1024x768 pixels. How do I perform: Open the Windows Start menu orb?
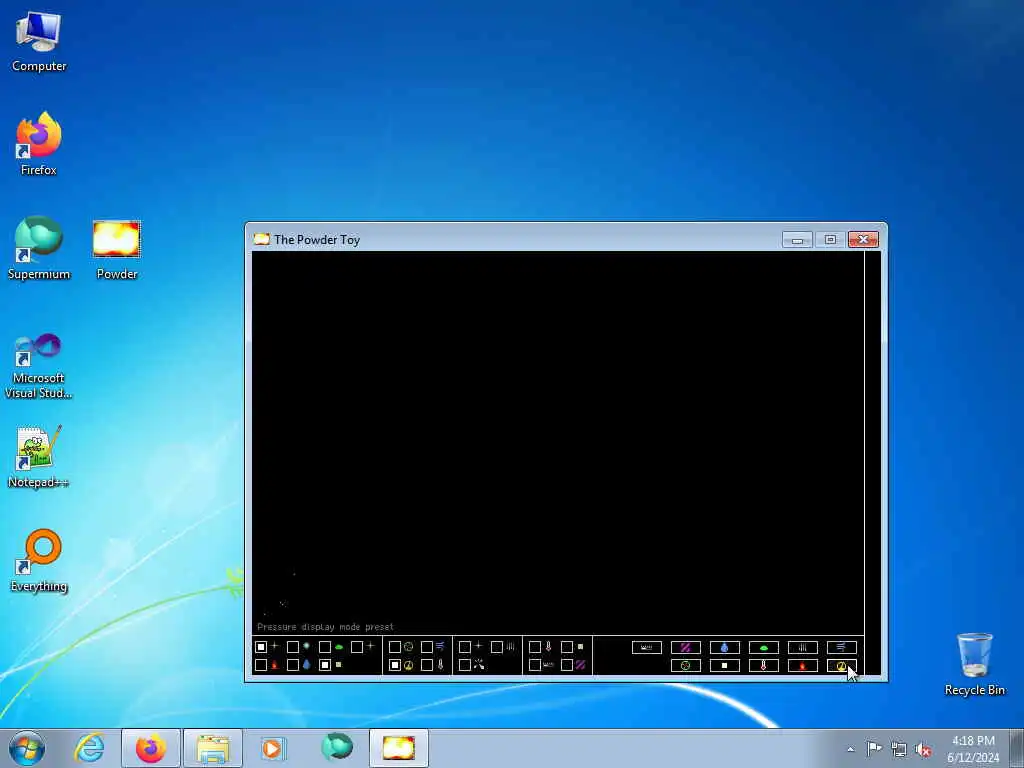[x=27, y=748]
